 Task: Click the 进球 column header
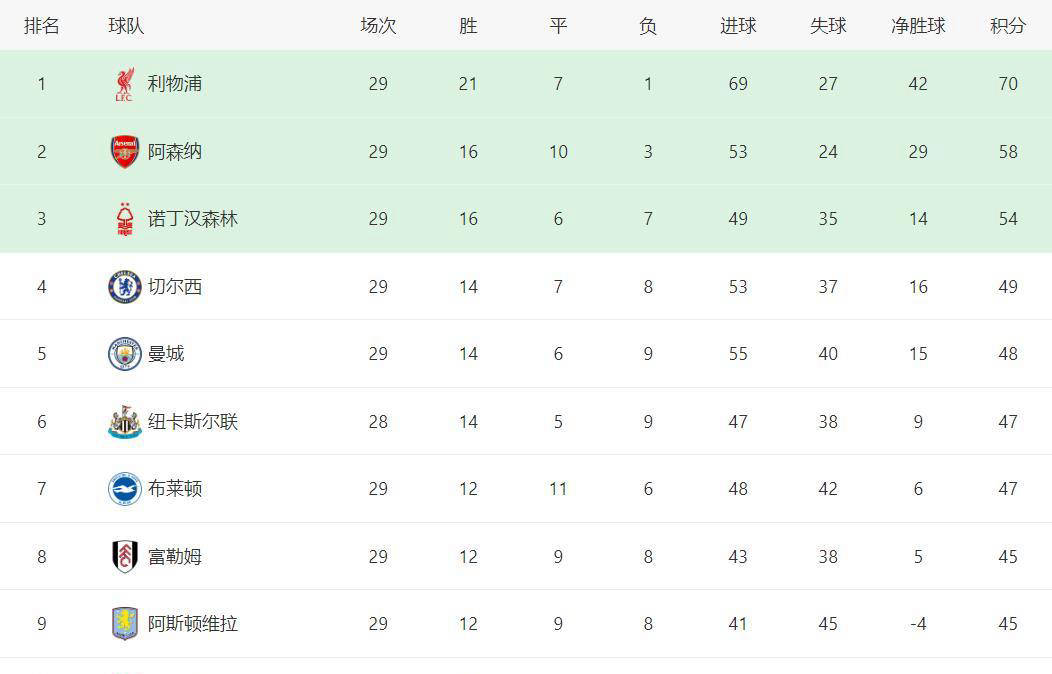pyautogui.click(x=738, y=26)
